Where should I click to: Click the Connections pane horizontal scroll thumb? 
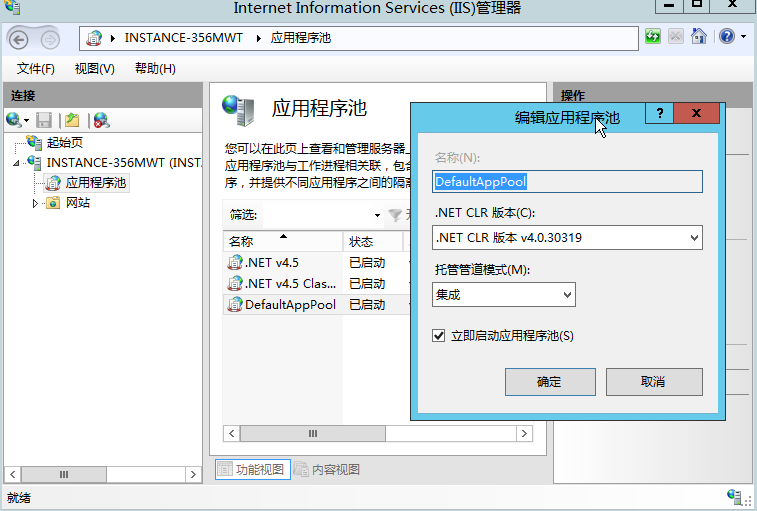[x=64, y=475]
